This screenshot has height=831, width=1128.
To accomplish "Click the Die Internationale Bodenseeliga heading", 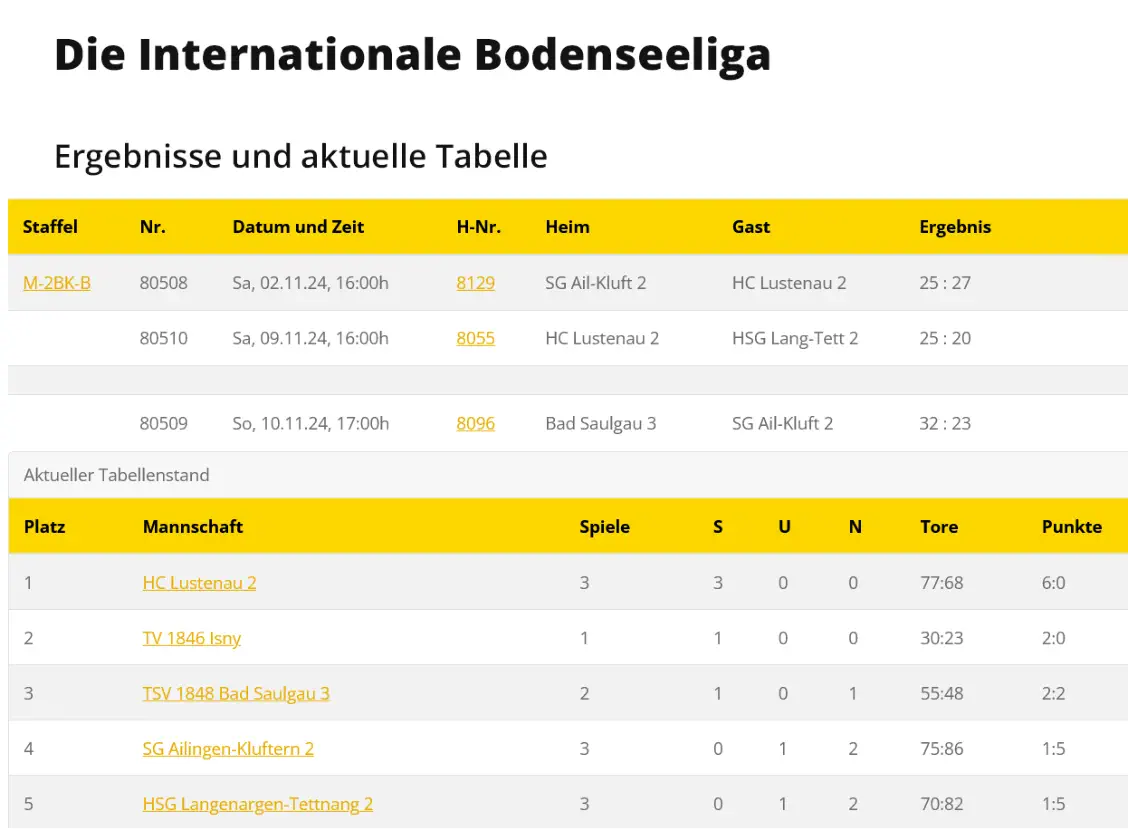I will coord(412,54).
